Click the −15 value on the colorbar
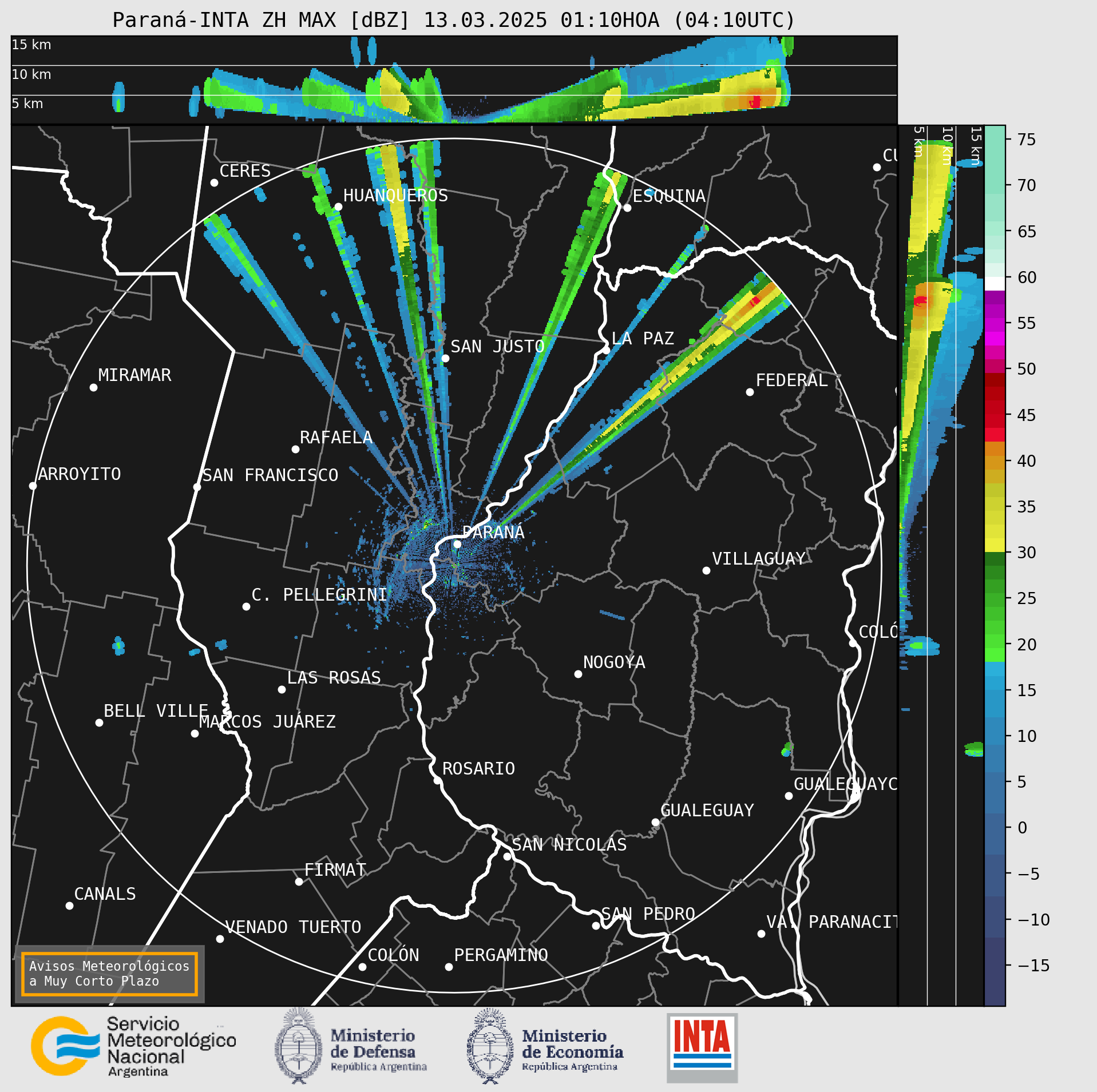Viewport: 1097px width, 1092px height. (x=1034, y=965)
